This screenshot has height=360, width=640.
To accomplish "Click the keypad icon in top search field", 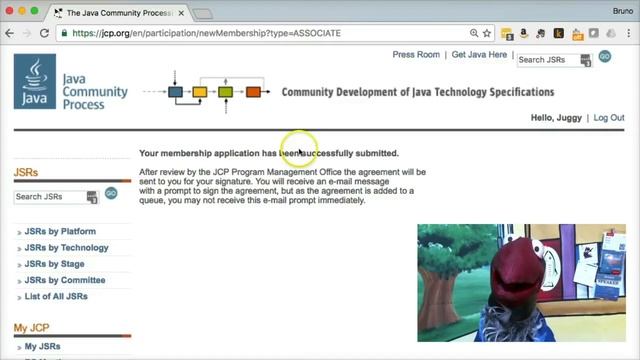I will click(x=586, y=60).
